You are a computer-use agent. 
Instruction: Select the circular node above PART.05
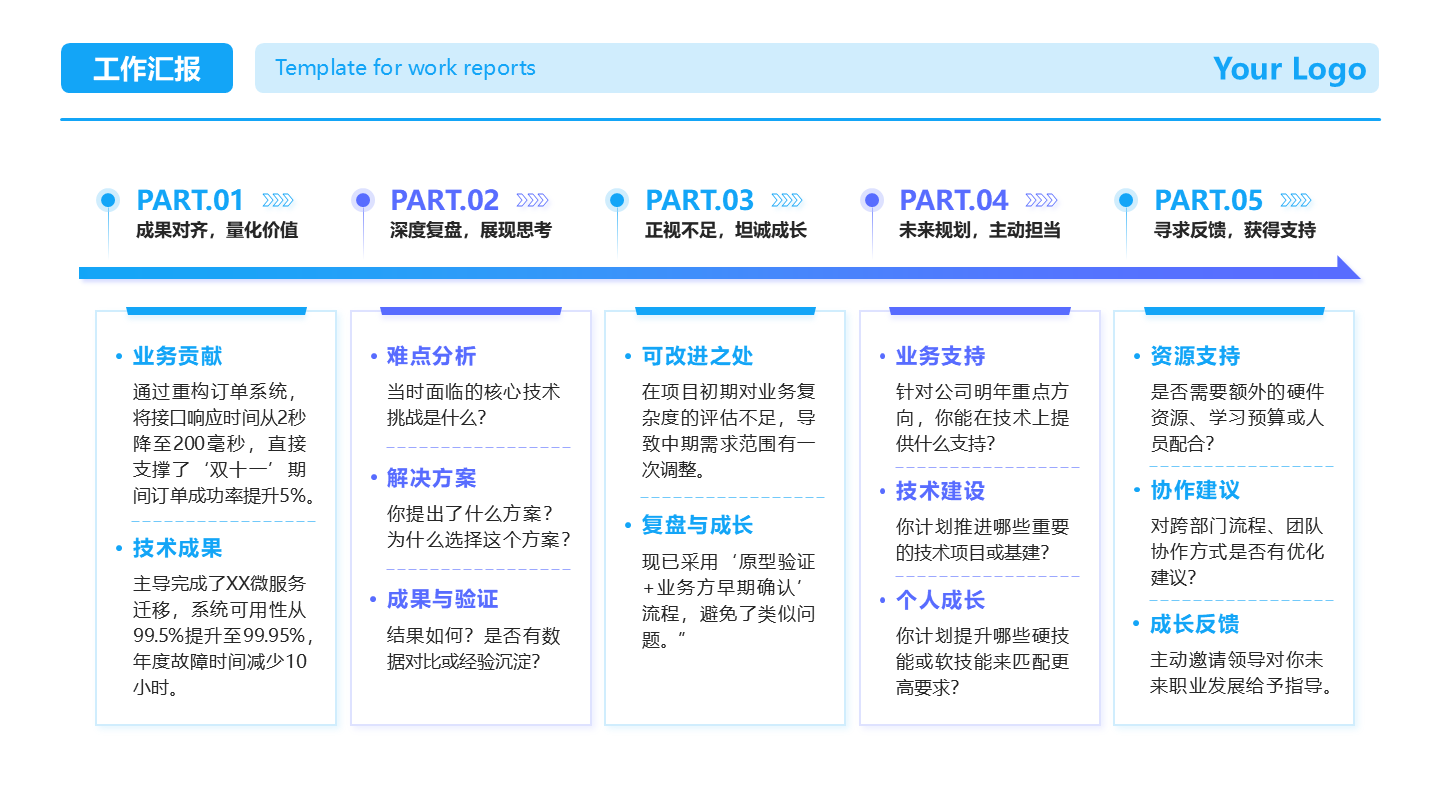point(1126,198)
